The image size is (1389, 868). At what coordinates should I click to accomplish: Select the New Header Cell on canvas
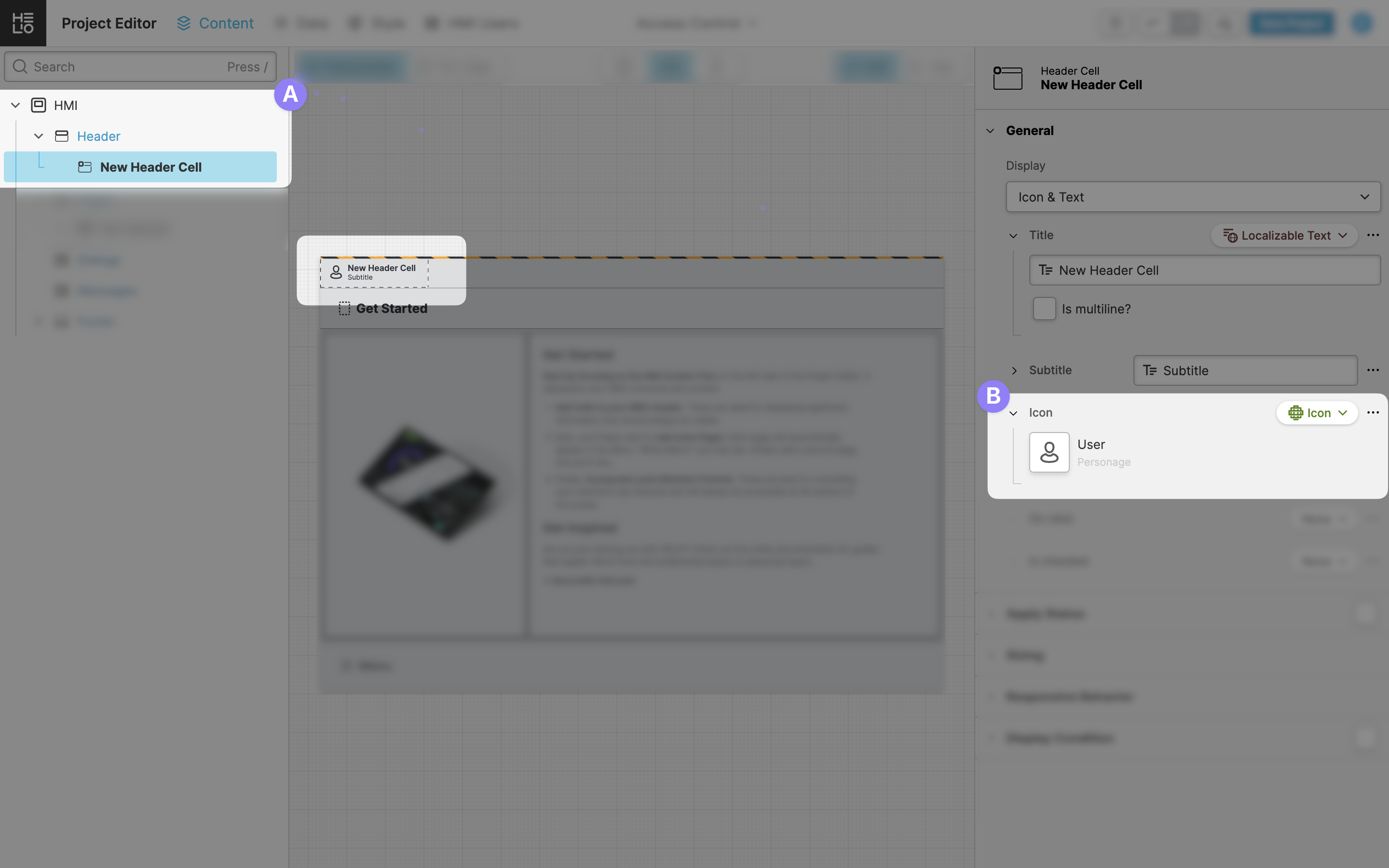pyautogui.click(x=374, y=272)
